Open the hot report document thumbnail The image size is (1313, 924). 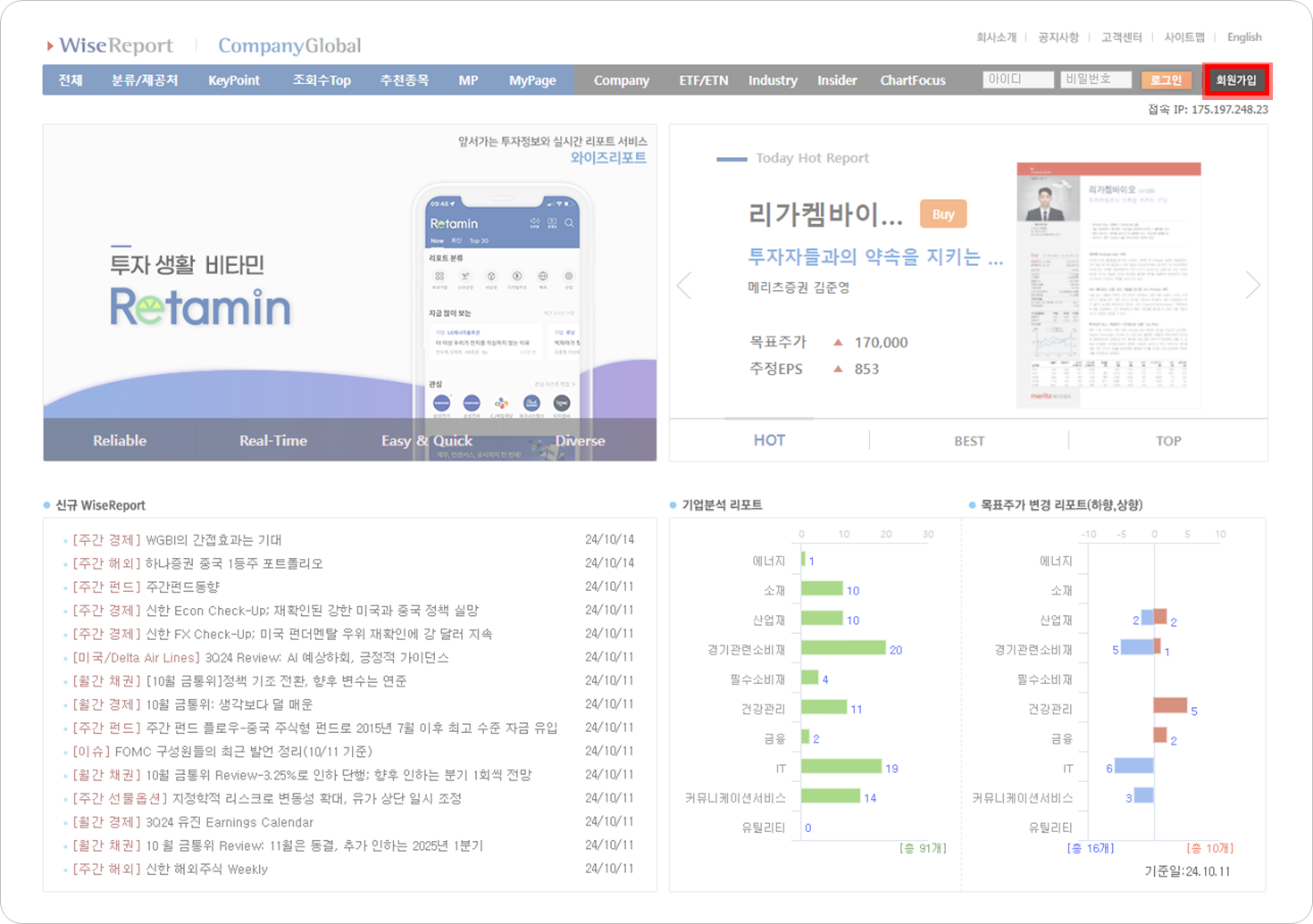[1109, 286]
